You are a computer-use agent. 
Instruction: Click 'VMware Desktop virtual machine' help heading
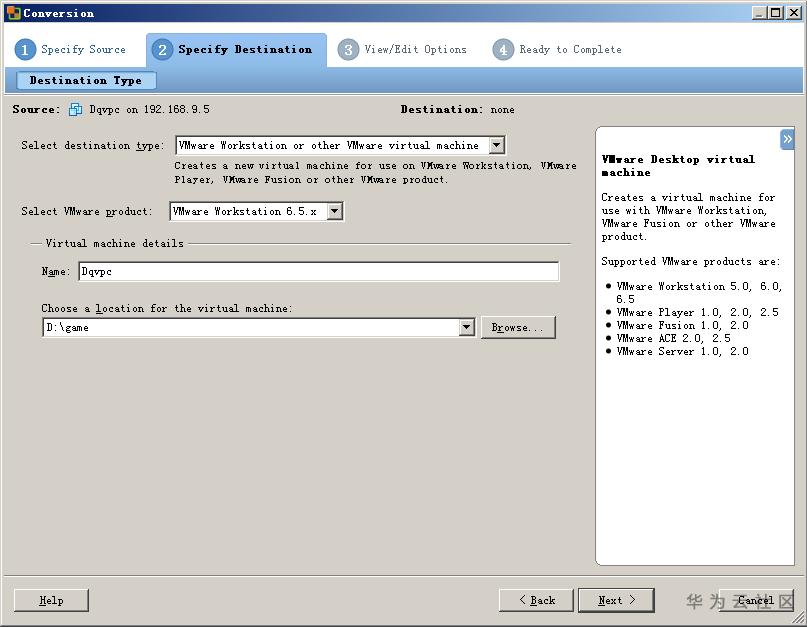[x=678, y=166]
